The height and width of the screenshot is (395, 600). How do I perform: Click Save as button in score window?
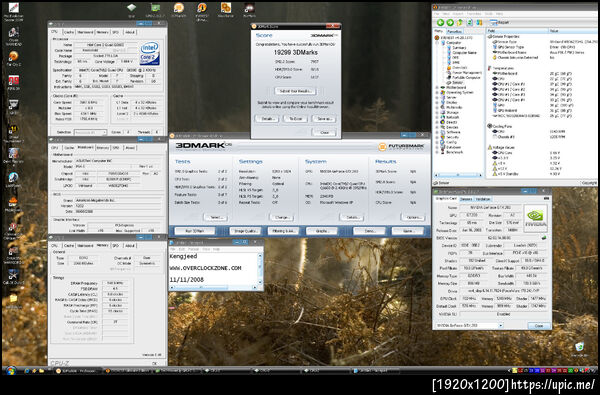coord(324,119)
